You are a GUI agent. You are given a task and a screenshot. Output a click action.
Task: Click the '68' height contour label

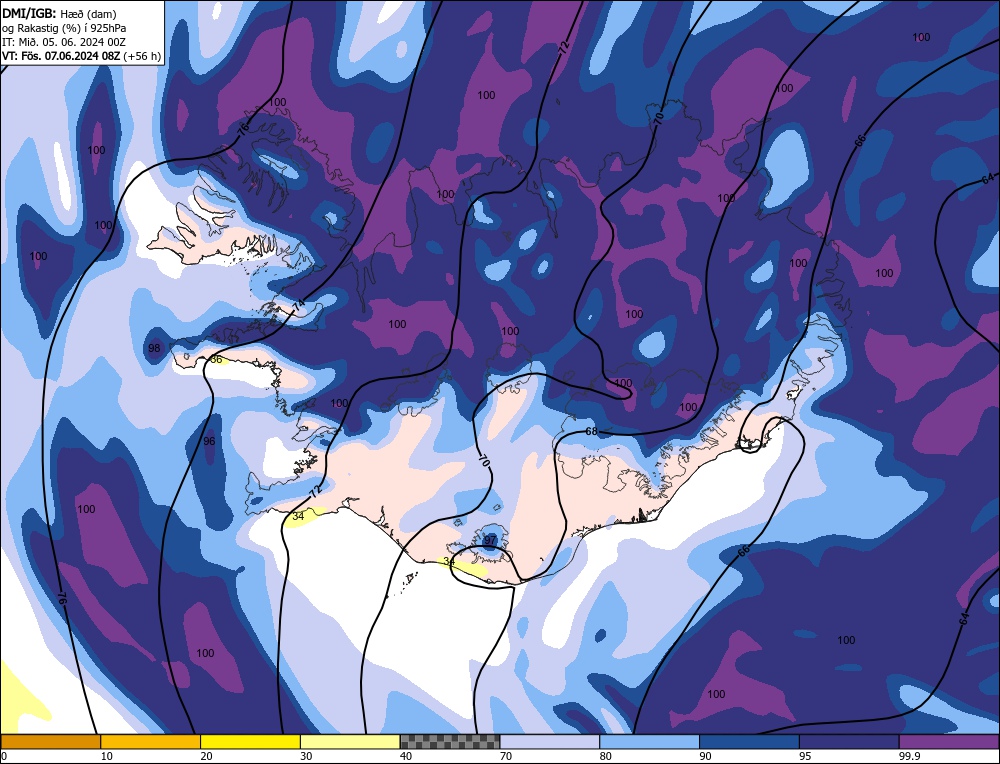click(592, 432)
